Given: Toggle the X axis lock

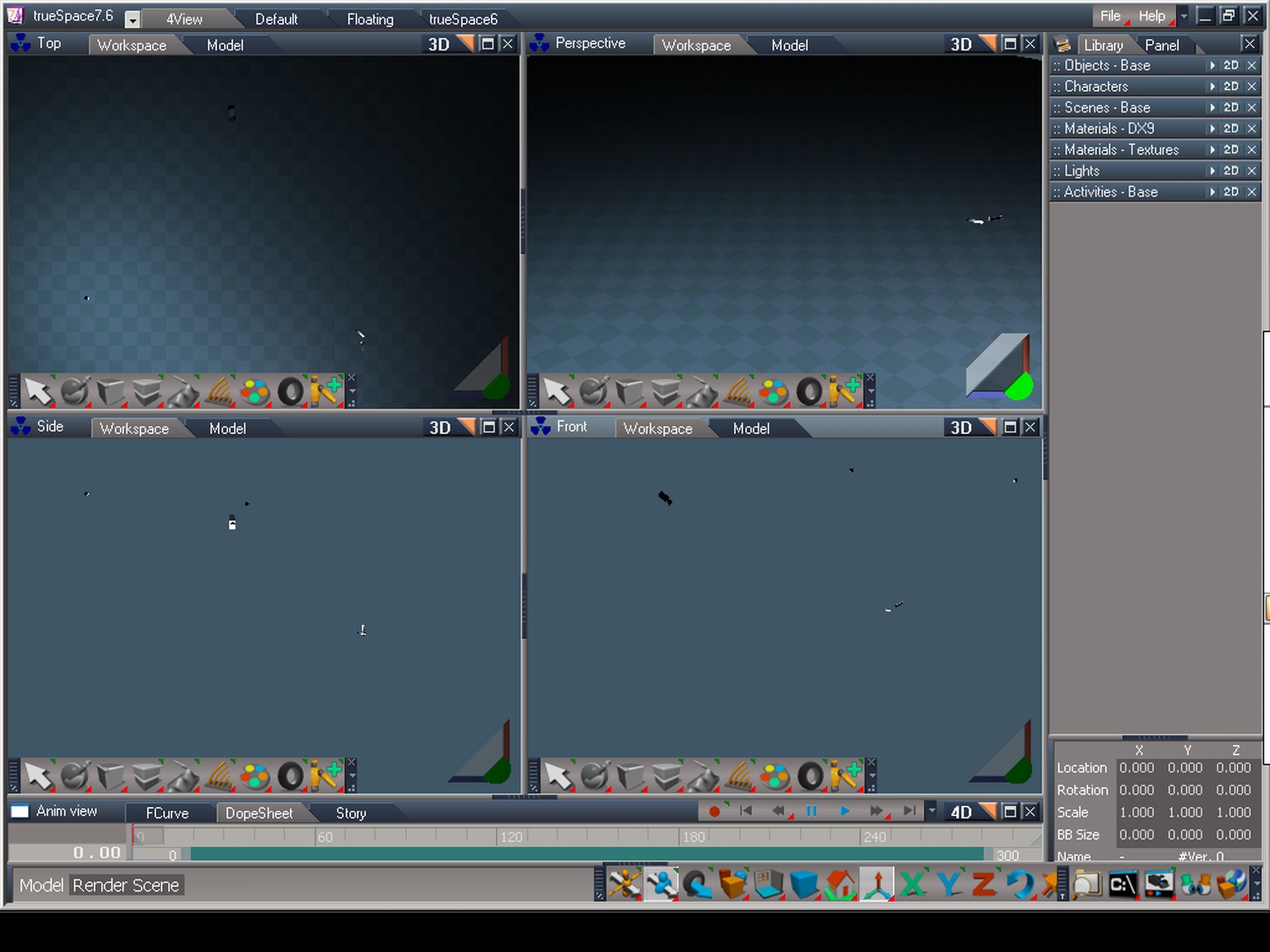Looking at the screenshot, I should click(x=912, y=884).
